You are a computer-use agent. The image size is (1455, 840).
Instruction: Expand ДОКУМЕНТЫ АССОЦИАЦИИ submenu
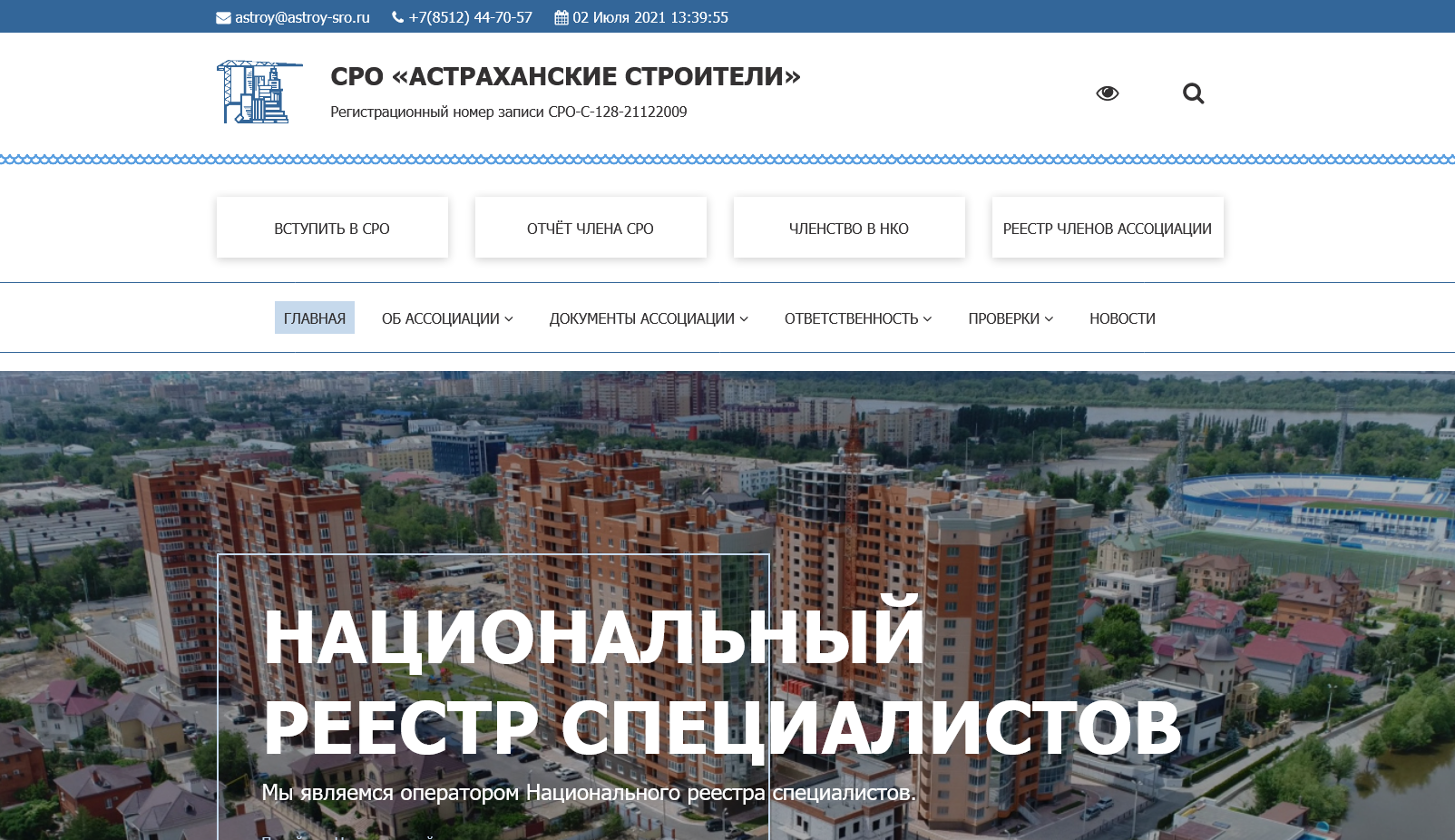649,318
